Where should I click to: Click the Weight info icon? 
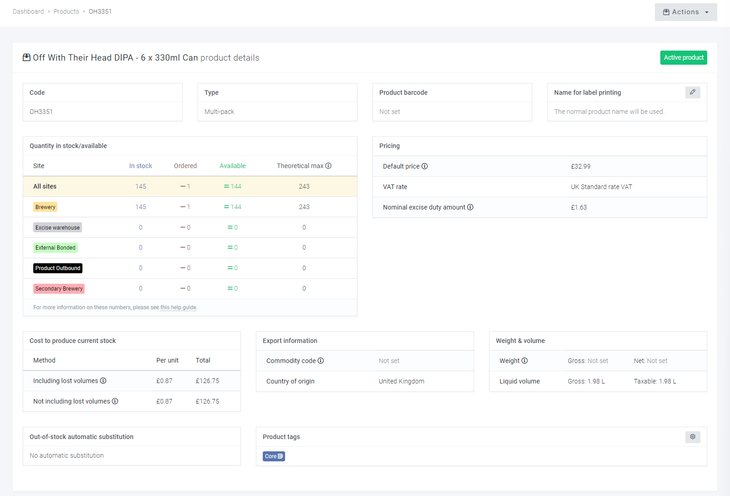point(525,360)
